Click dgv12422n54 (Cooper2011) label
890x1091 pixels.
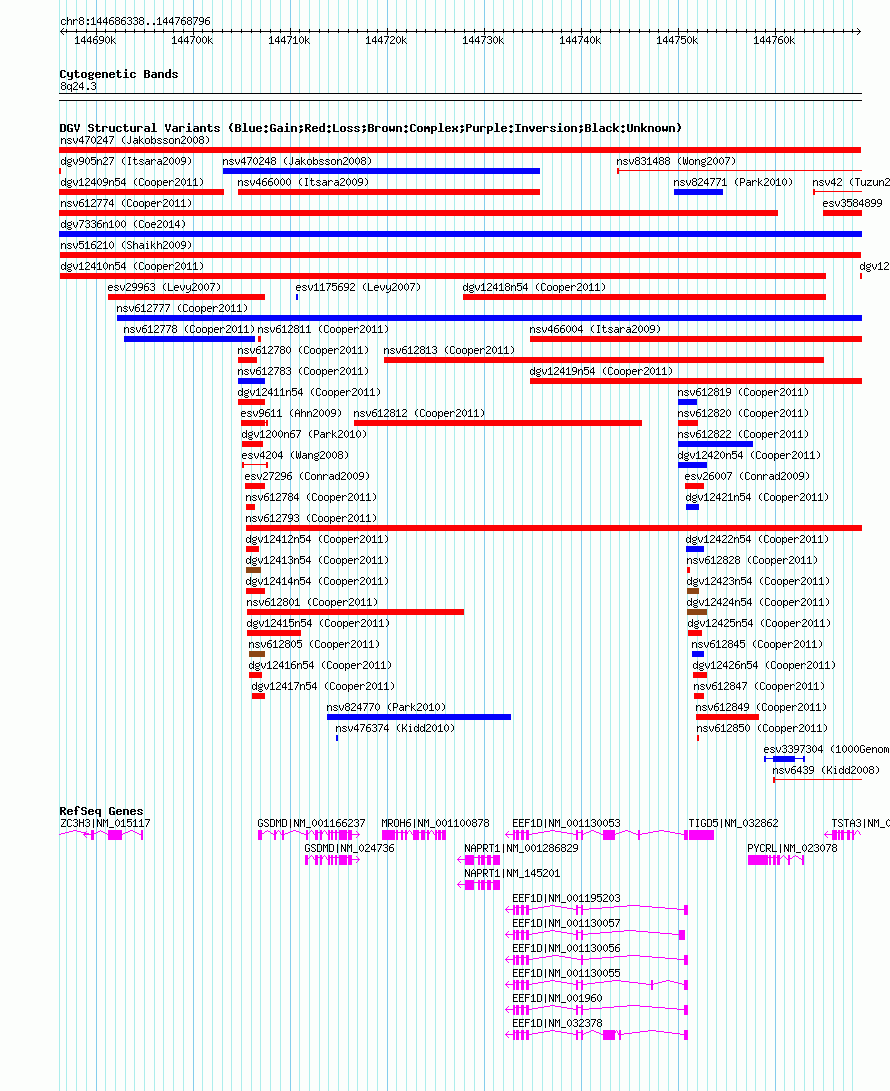pyautogui.click(x=757, y=539)
